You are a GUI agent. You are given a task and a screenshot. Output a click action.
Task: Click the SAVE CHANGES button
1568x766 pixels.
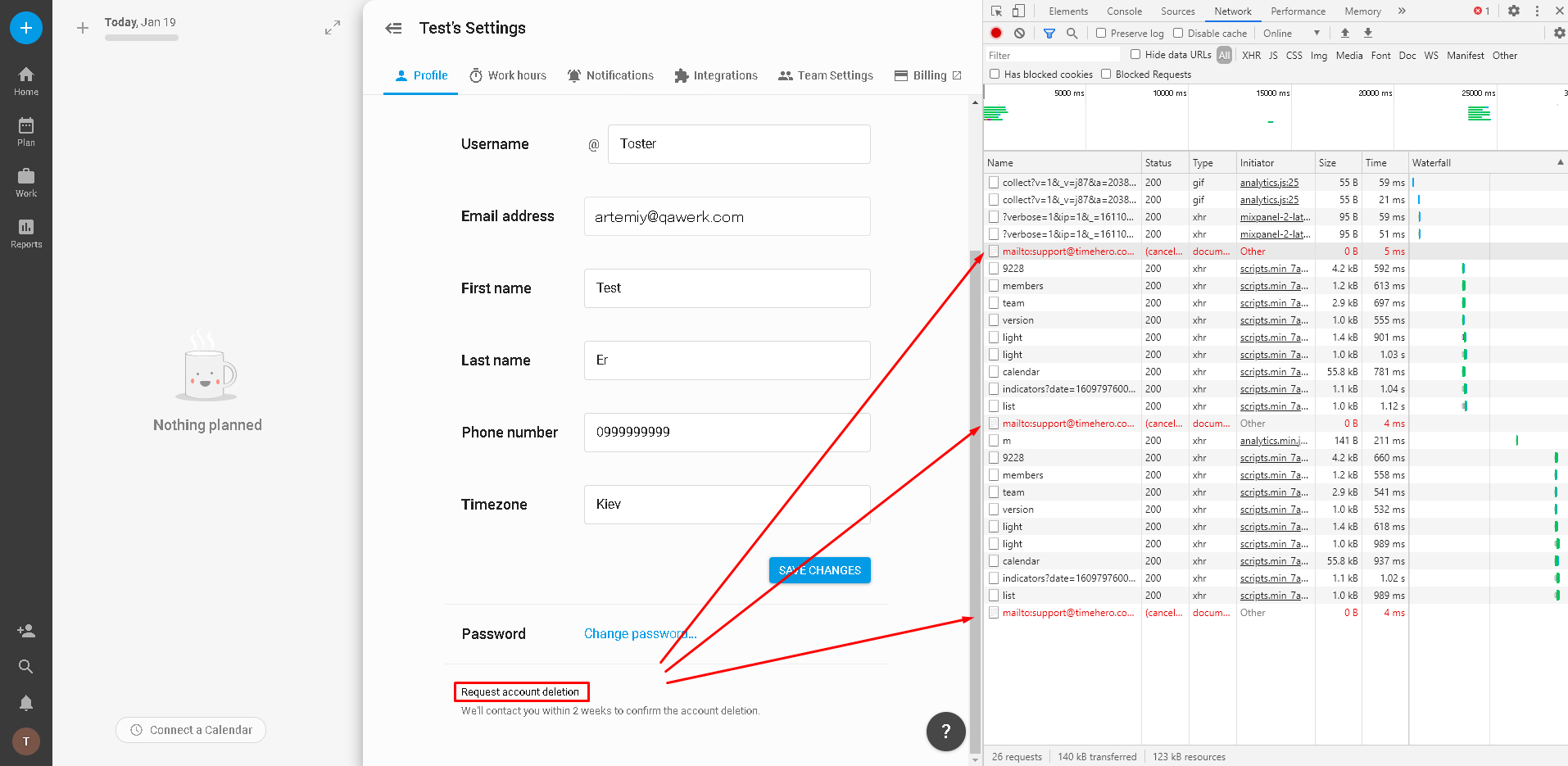[820, 570]
